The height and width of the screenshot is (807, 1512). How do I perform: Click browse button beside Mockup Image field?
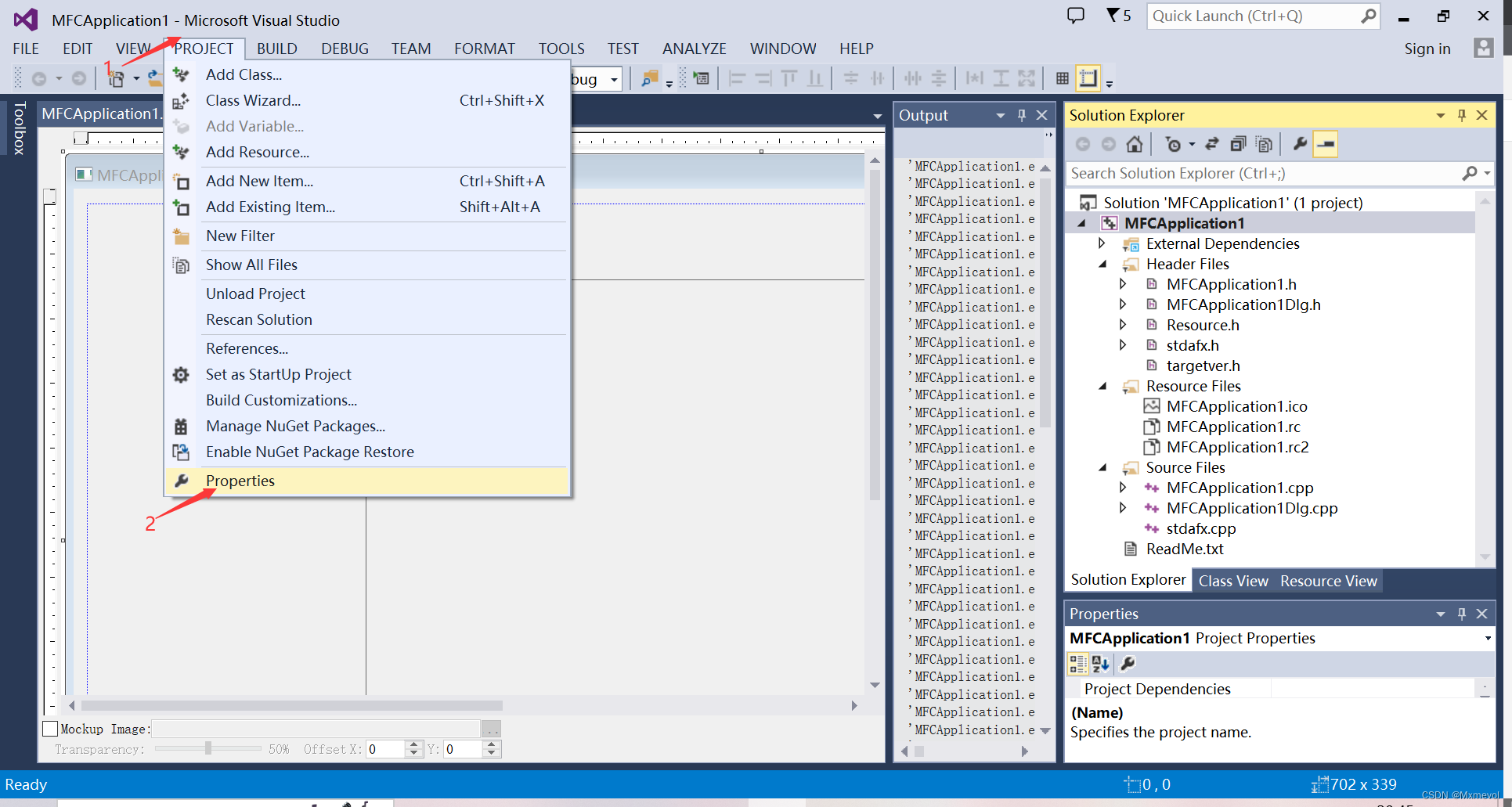click(491, 729)
